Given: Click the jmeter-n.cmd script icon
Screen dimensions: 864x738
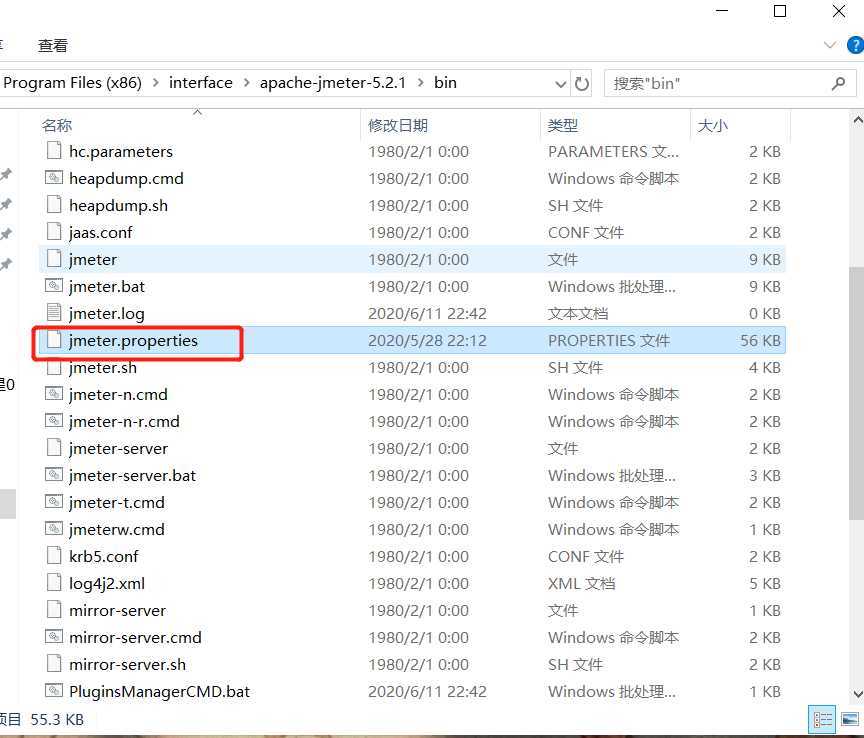Looking at the screenshot, I should (x=54, y=394).
